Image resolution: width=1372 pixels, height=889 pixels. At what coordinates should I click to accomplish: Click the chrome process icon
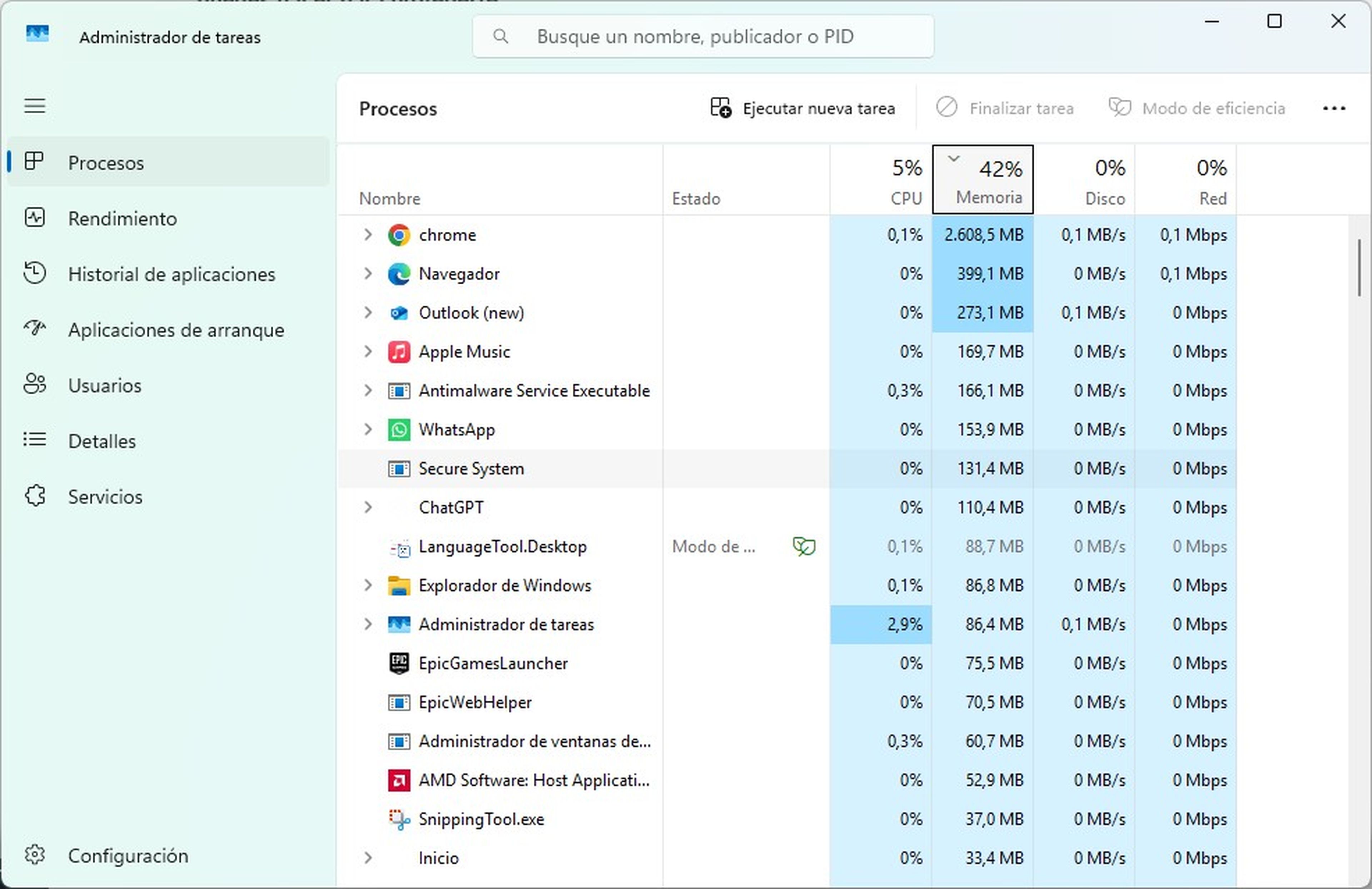tap(399, 235)
